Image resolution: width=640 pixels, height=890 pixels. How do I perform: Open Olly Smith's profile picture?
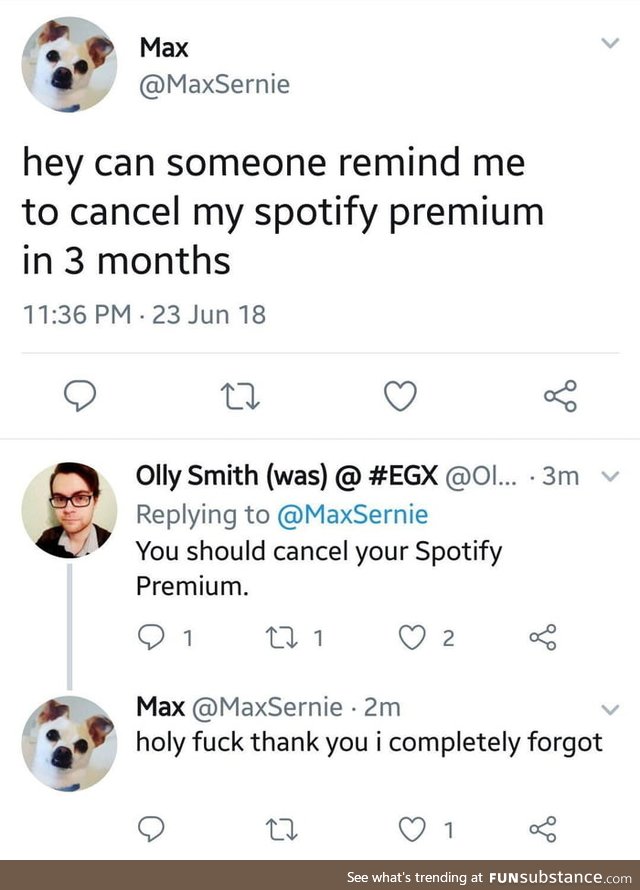(x=69, y=510)
